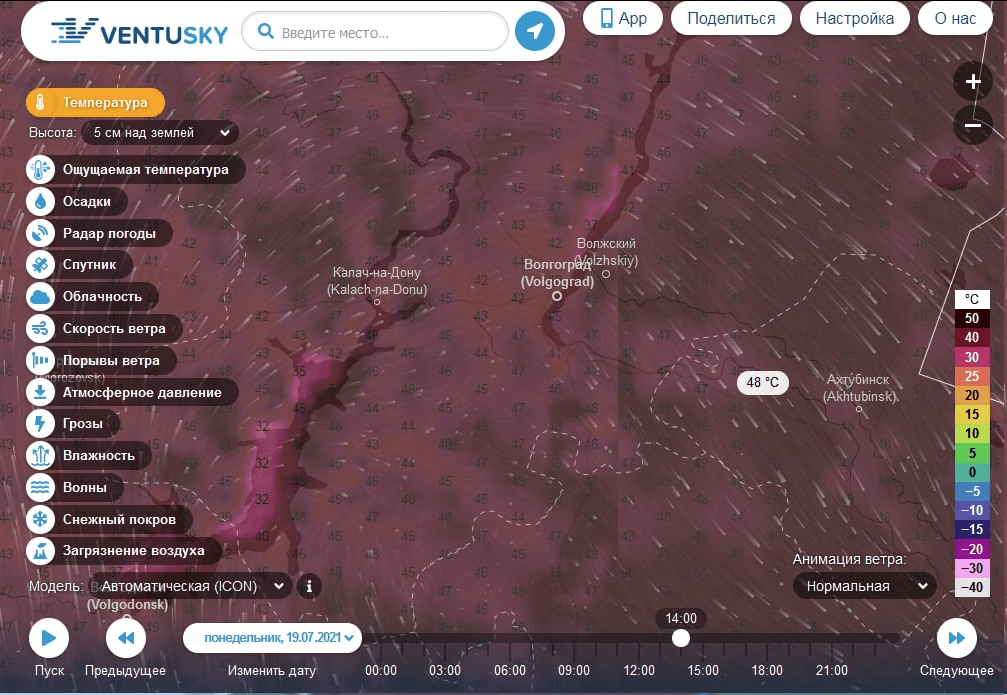Jump to 03:00 on the timeline
Screen dimensions: 1007x695
pyautogui.click(x=445, y=670)
